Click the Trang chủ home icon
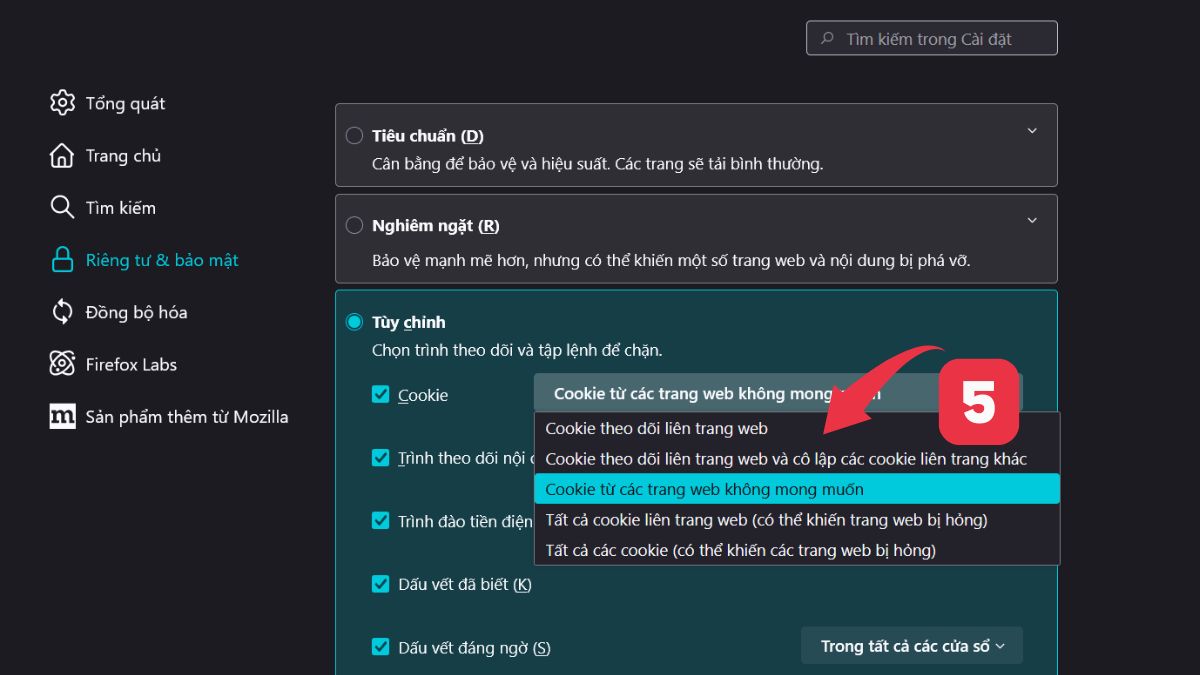This screenshot has width=1200, height=675. coord(62,155)
